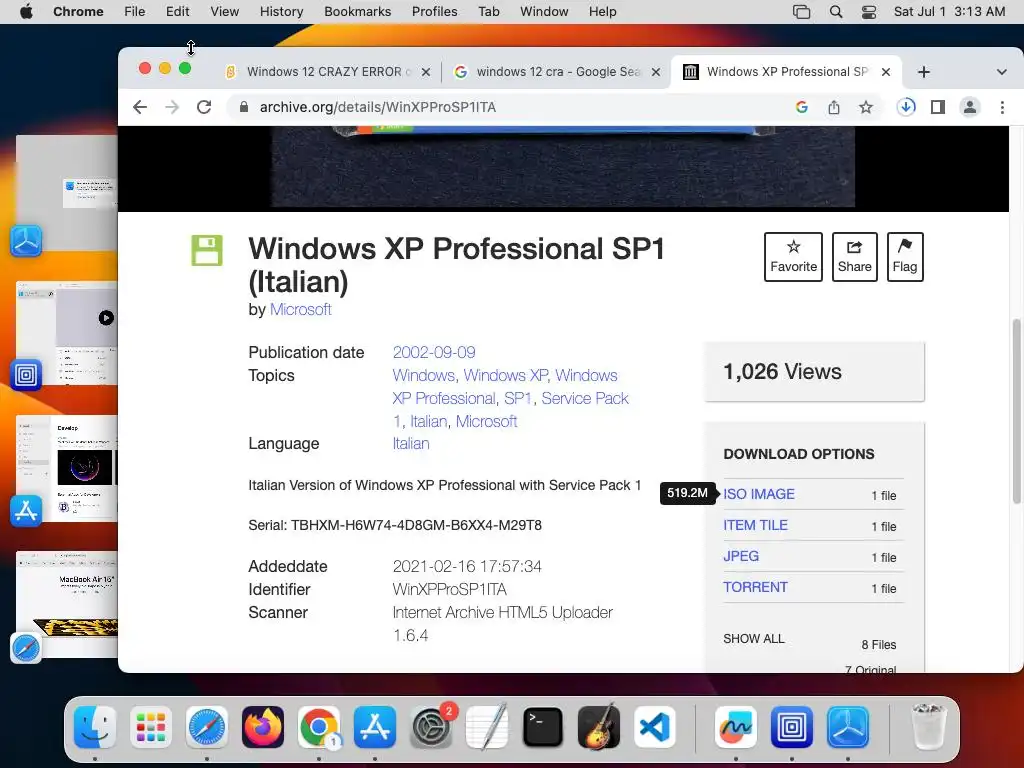Bookmark this page with the star icon
Viewport: 1024px width, 768px height.
click(866, 107)
